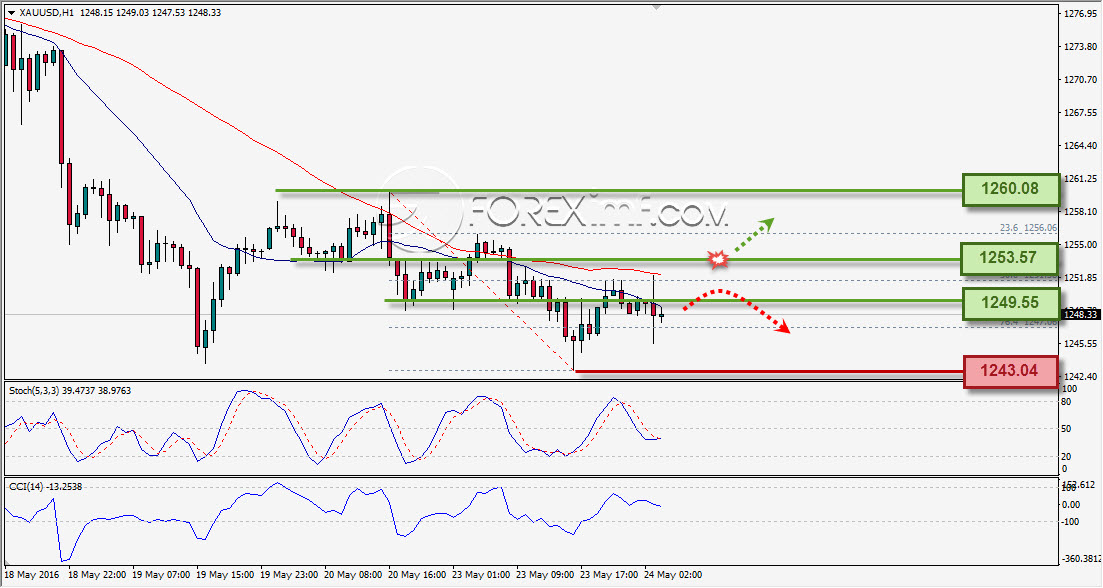Click the CCI scale value -360.3812
Viewport: 1103px width, 588px height.
tap(1079, 559)
